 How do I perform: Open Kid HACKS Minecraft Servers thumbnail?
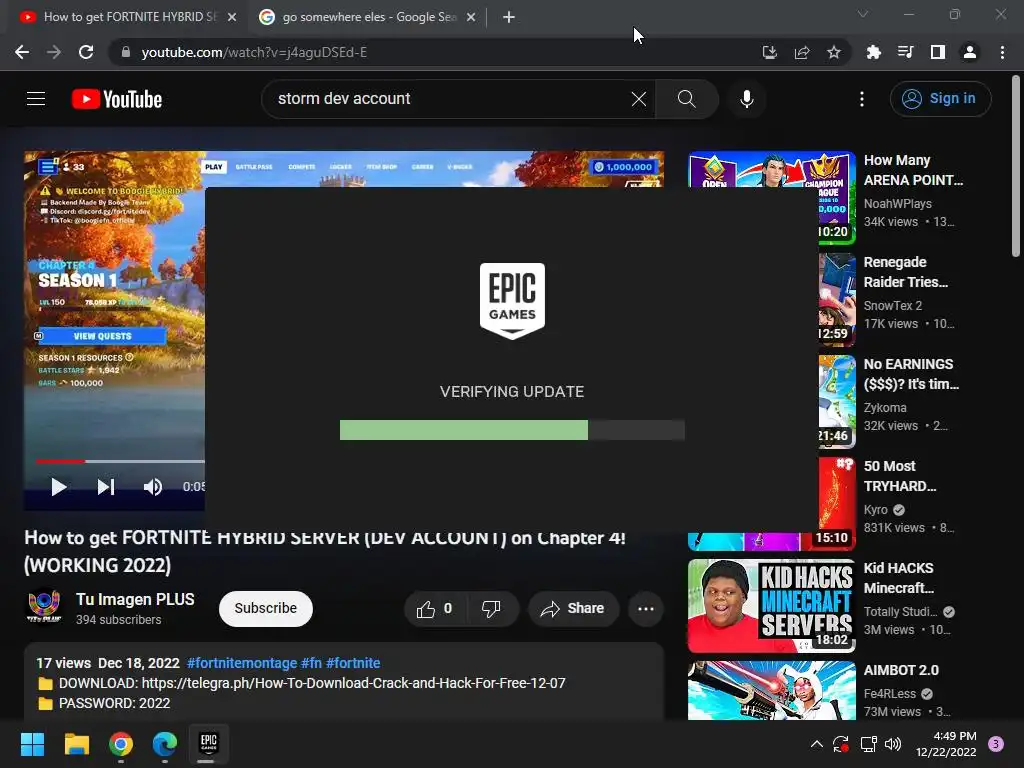(771, 605)
